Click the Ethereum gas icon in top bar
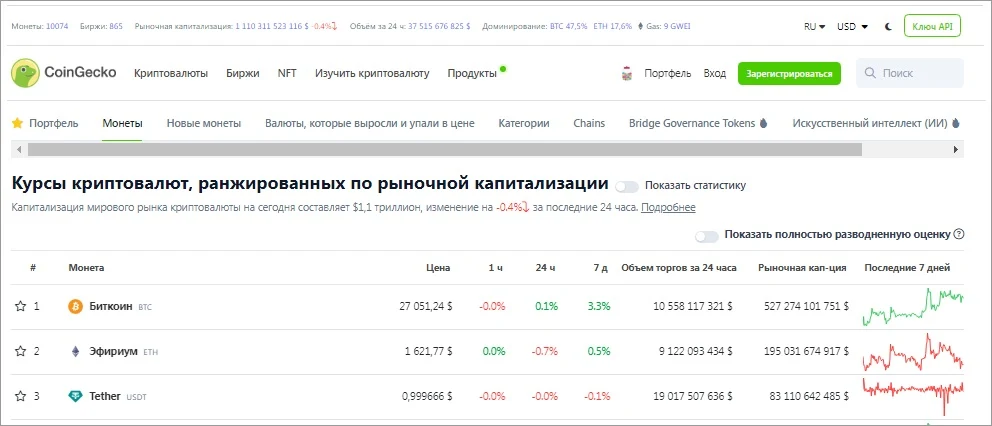Image resolution: width=992 pixels, height=426 pixels. pos(640,27)
